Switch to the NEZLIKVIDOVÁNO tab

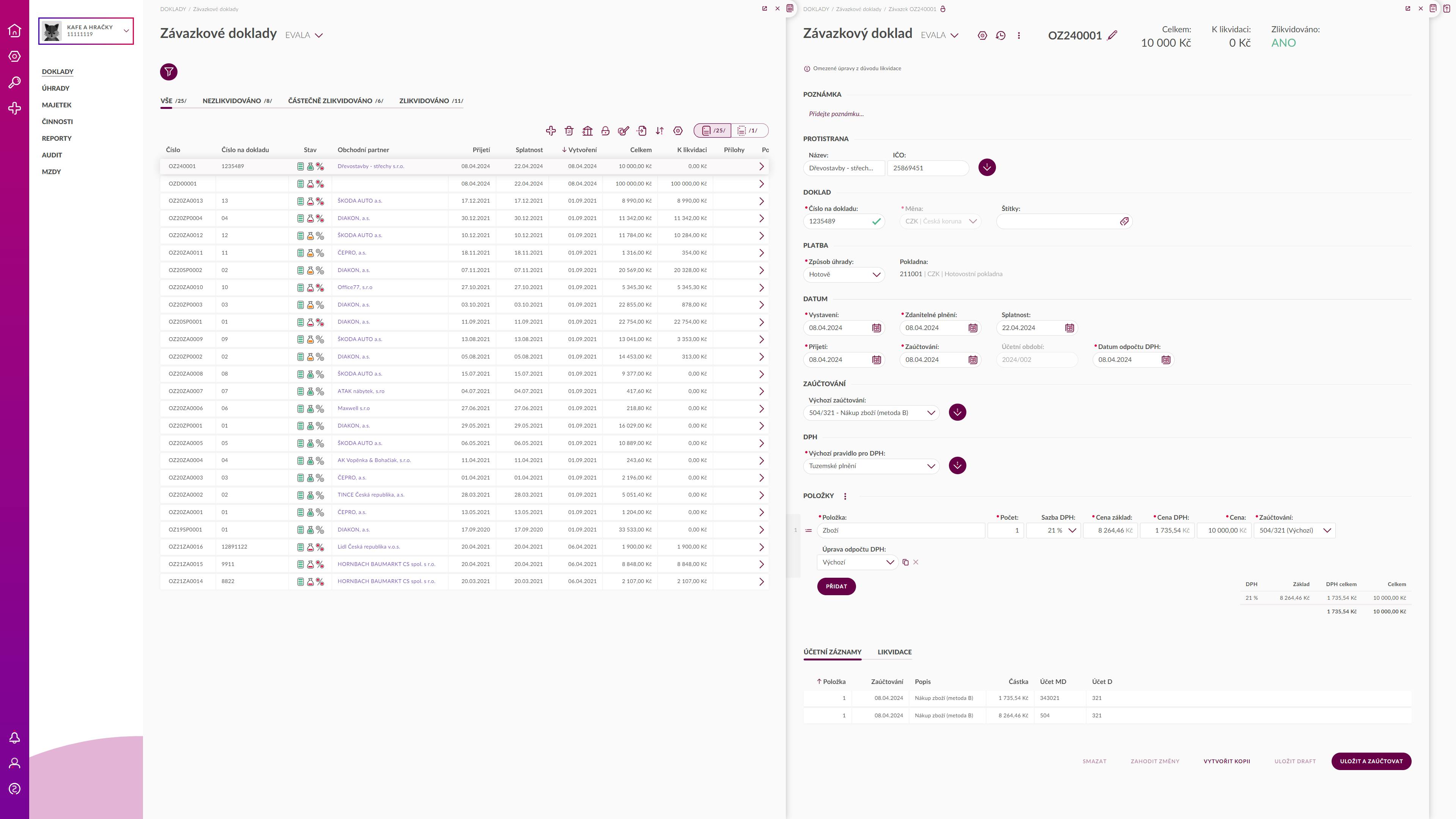(237, 101)
